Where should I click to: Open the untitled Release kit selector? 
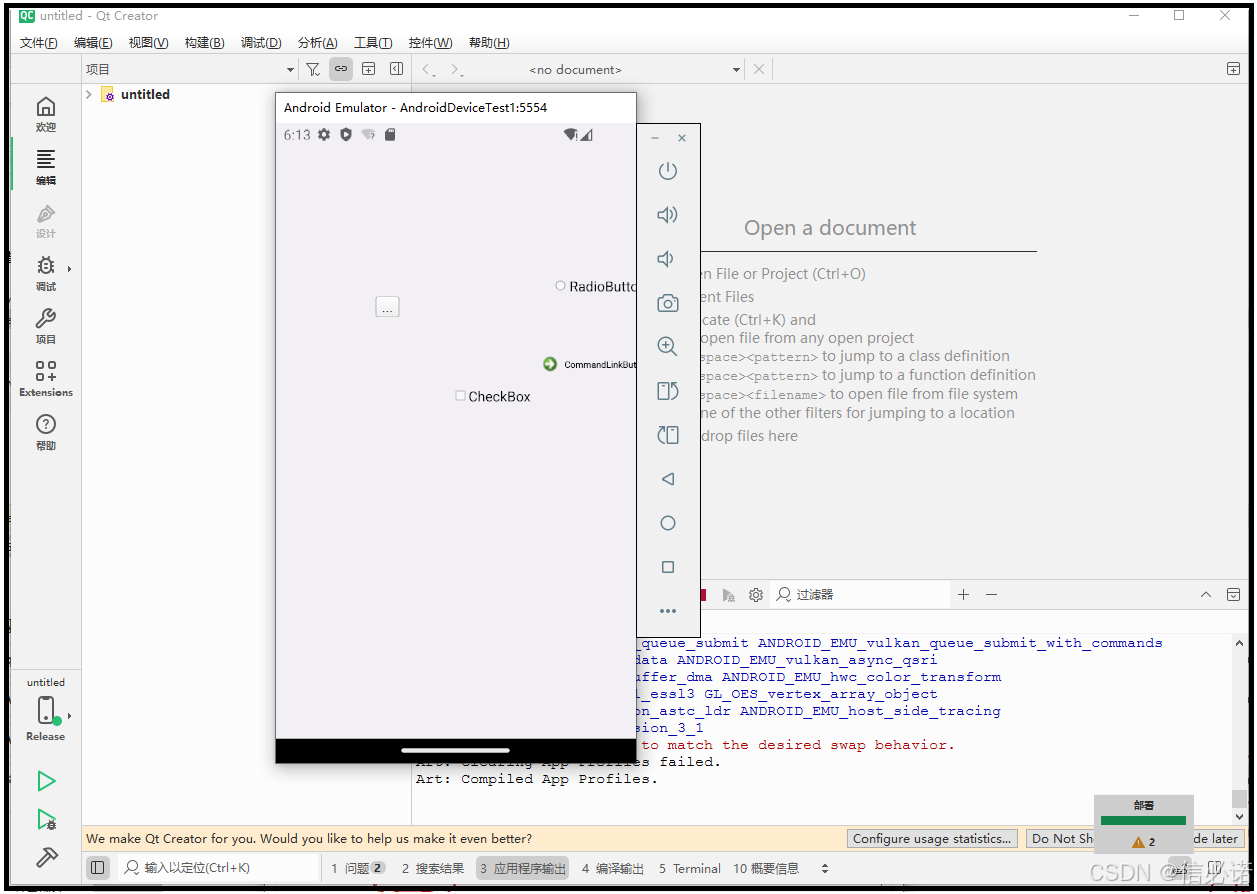(46, 710)
